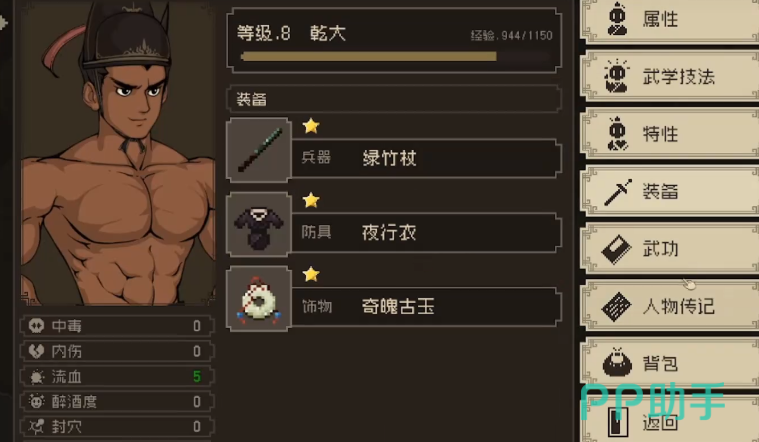
Task: Click the ancient jade accessory icon
Action: (259, 299)
